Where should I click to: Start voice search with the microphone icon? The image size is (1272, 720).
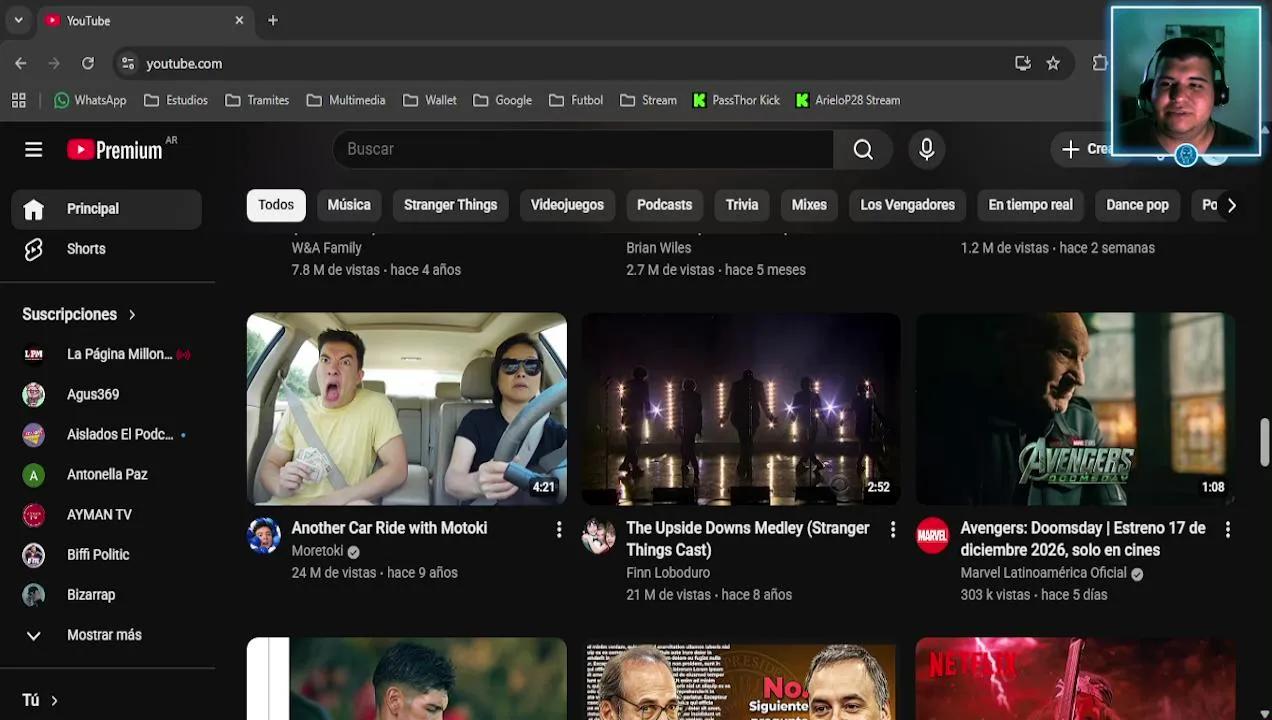point(927,149)
